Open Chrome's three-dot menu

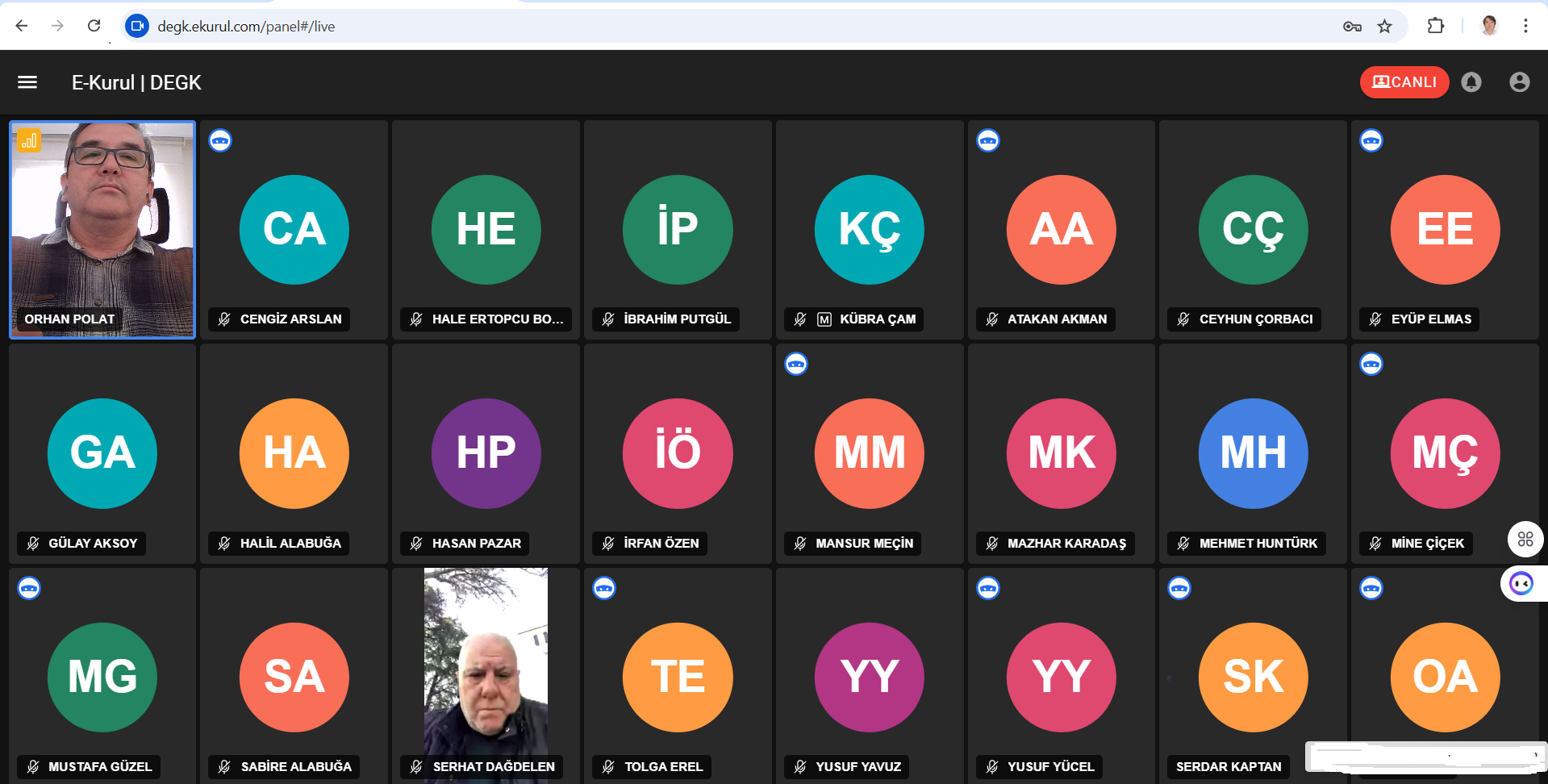[x=1525, y=27]
